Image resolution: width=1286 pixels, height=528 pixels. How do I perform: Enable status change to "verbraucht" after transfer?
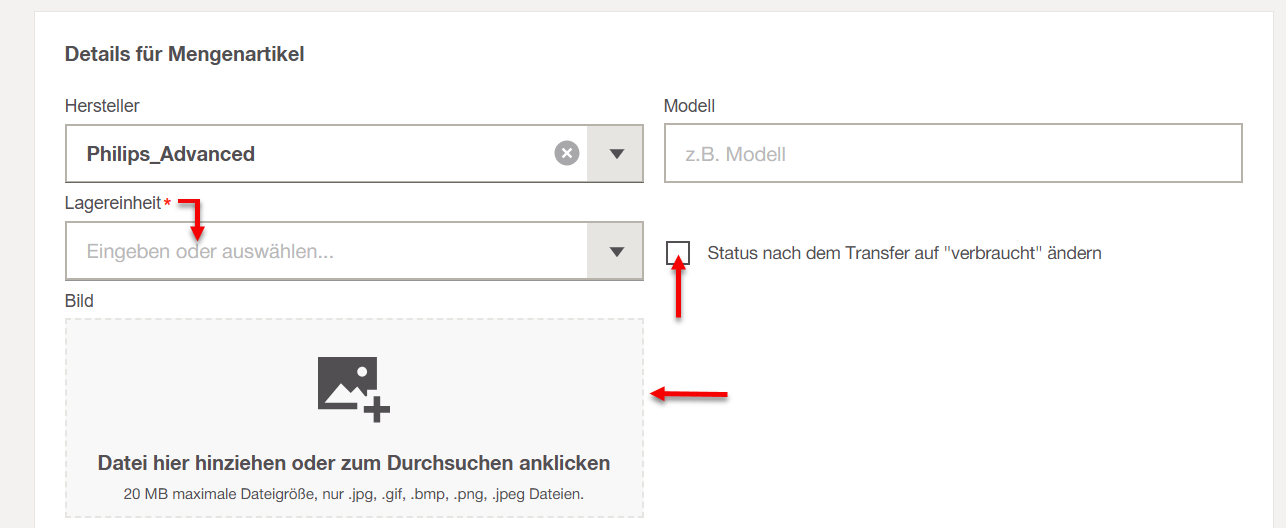(678, 253)
